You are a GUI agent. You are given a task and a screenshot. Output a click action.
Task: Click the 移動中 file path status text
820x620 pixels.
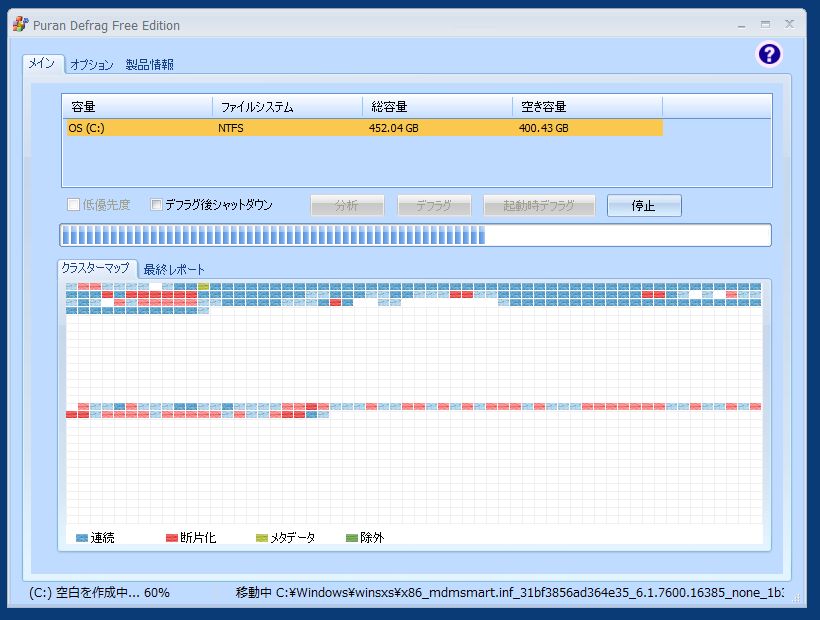(x=509, y=593)
